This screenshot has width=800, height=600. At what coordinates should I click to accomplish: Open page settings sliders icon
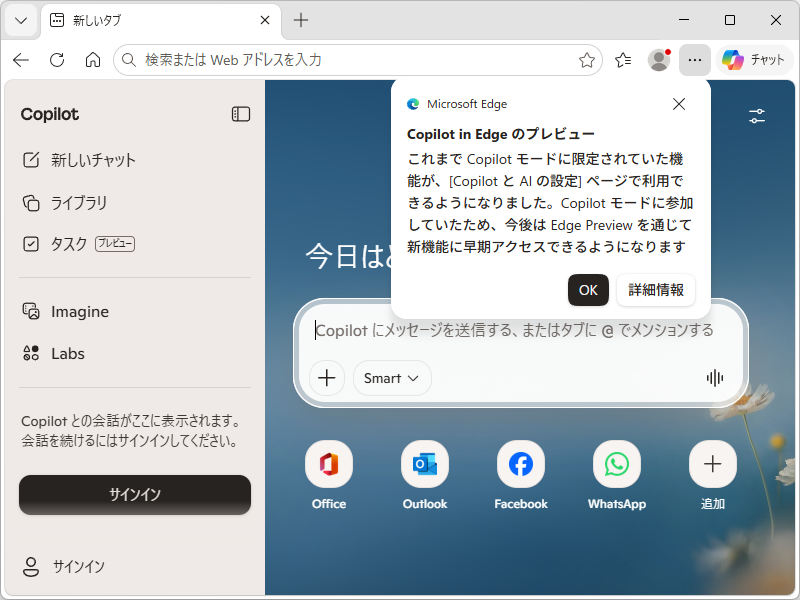757,116
